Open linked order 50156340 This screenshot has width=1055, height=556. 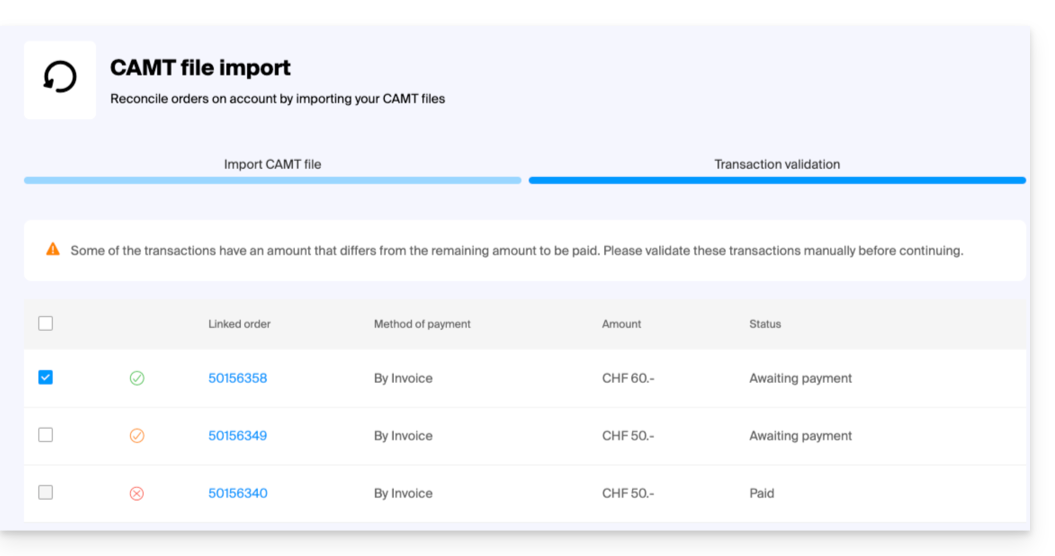pyautogui.click(x=237, y=493)
